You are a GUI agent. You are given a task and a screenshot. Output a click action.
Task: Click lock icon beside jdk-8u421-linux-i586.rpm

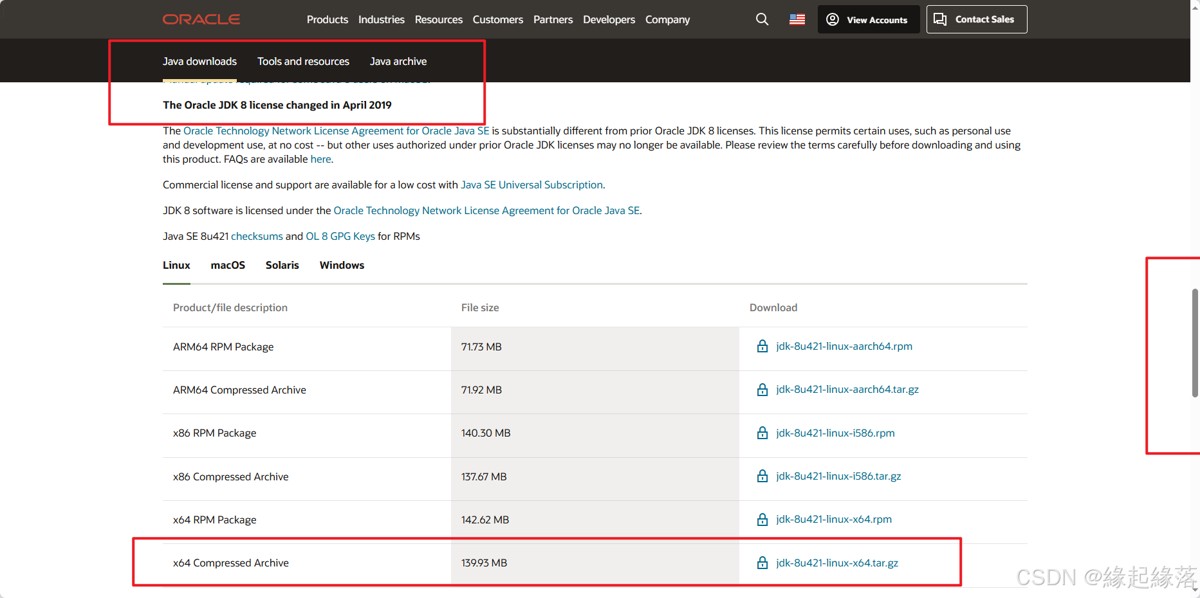tap(762, 433)
